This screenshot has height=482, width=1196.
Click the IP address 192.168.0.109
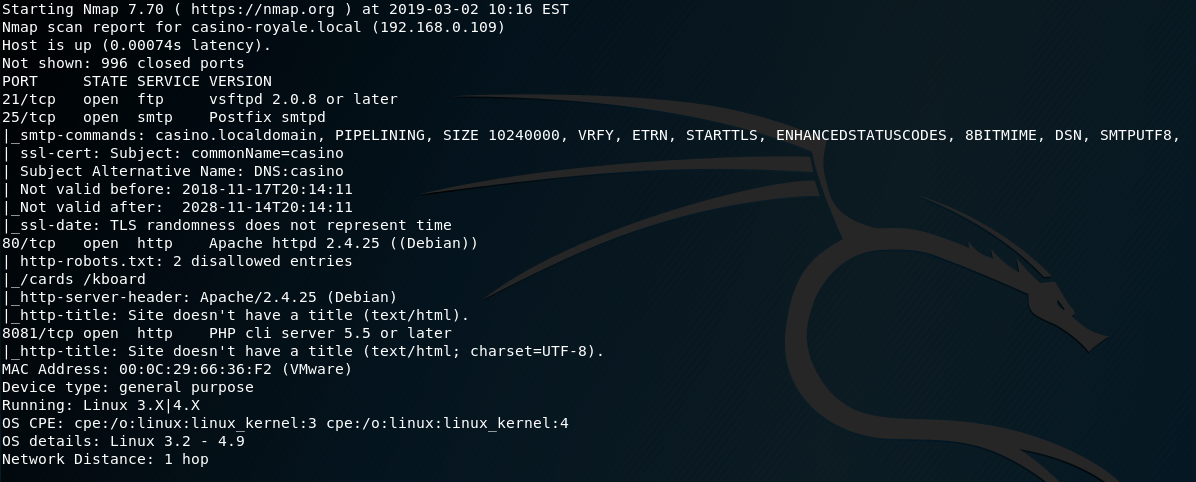pyautogui.click(x=438, y=27)
